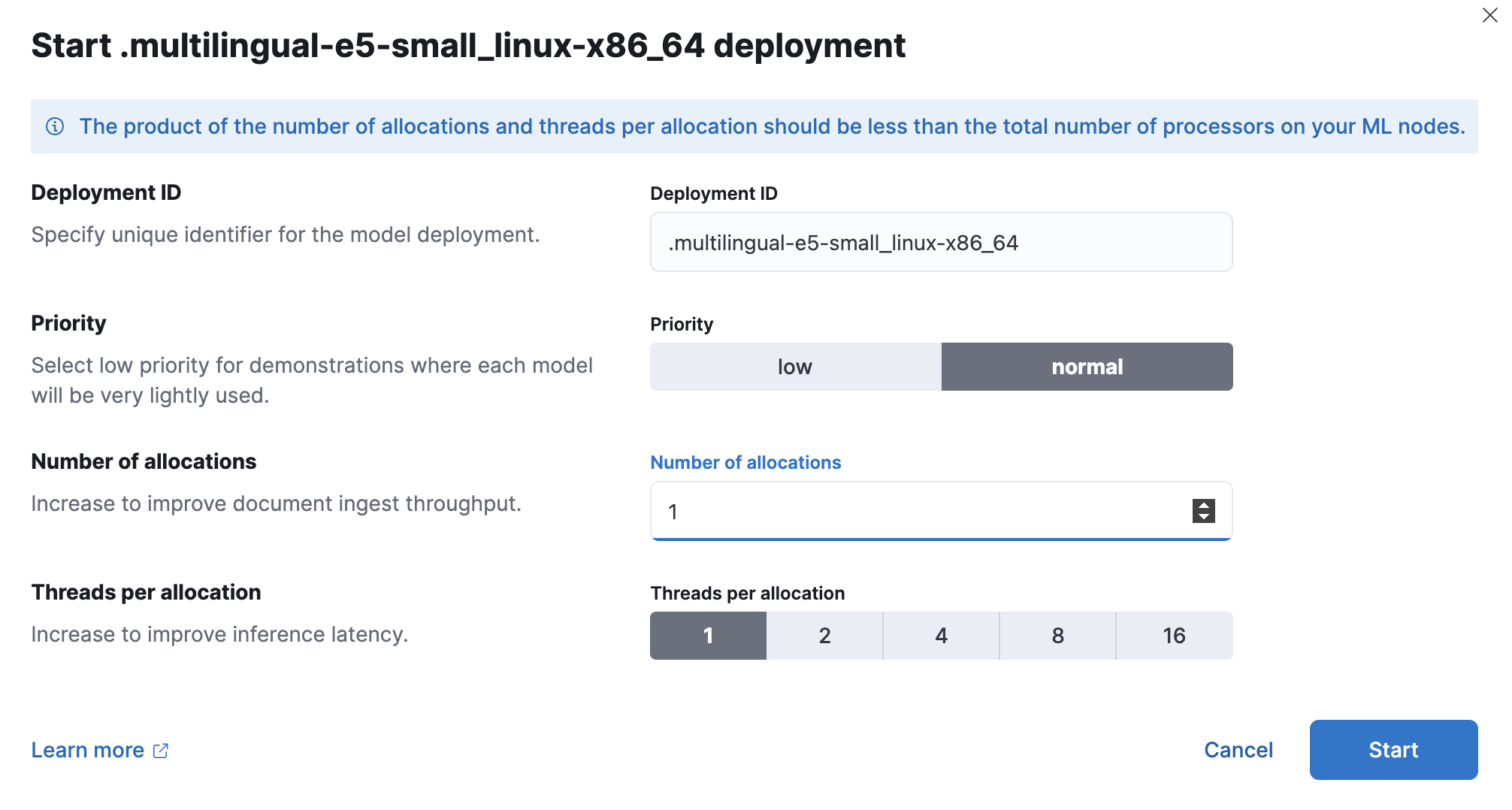Click the Cancel button

[x=1238, y=749]
